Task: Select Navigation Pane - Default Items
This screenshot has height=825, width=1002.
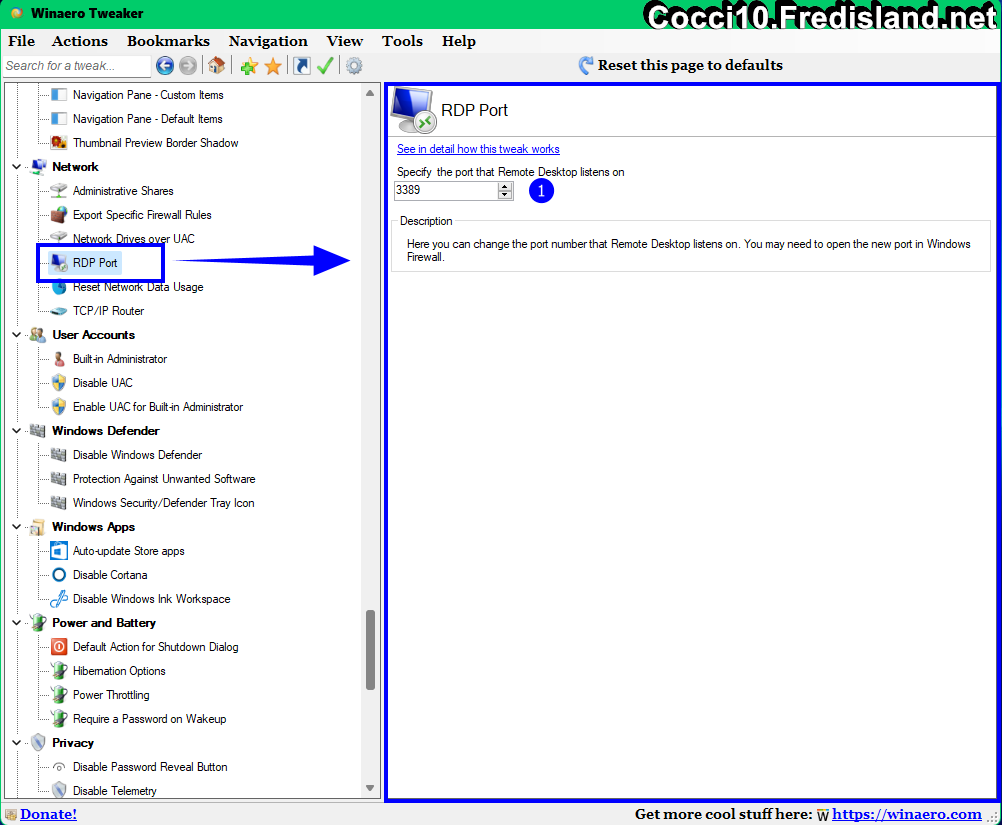Action: (x=148, y=119)
